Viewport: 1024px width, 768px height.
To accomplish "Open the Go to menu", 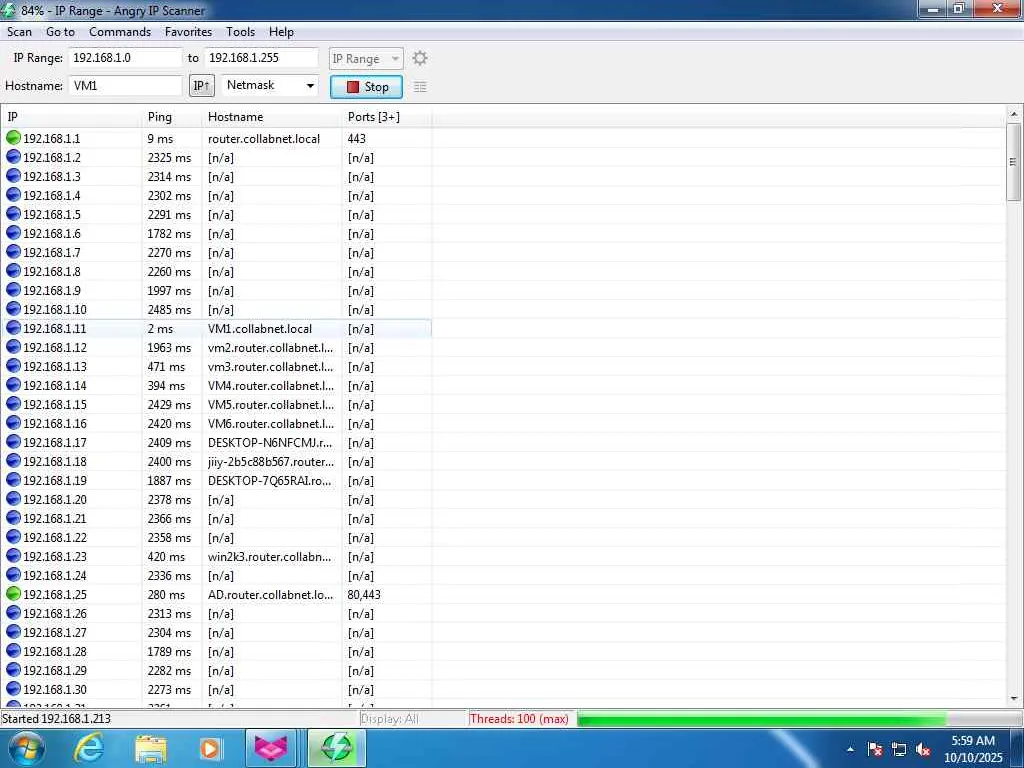I will click(x=60, y=31).
